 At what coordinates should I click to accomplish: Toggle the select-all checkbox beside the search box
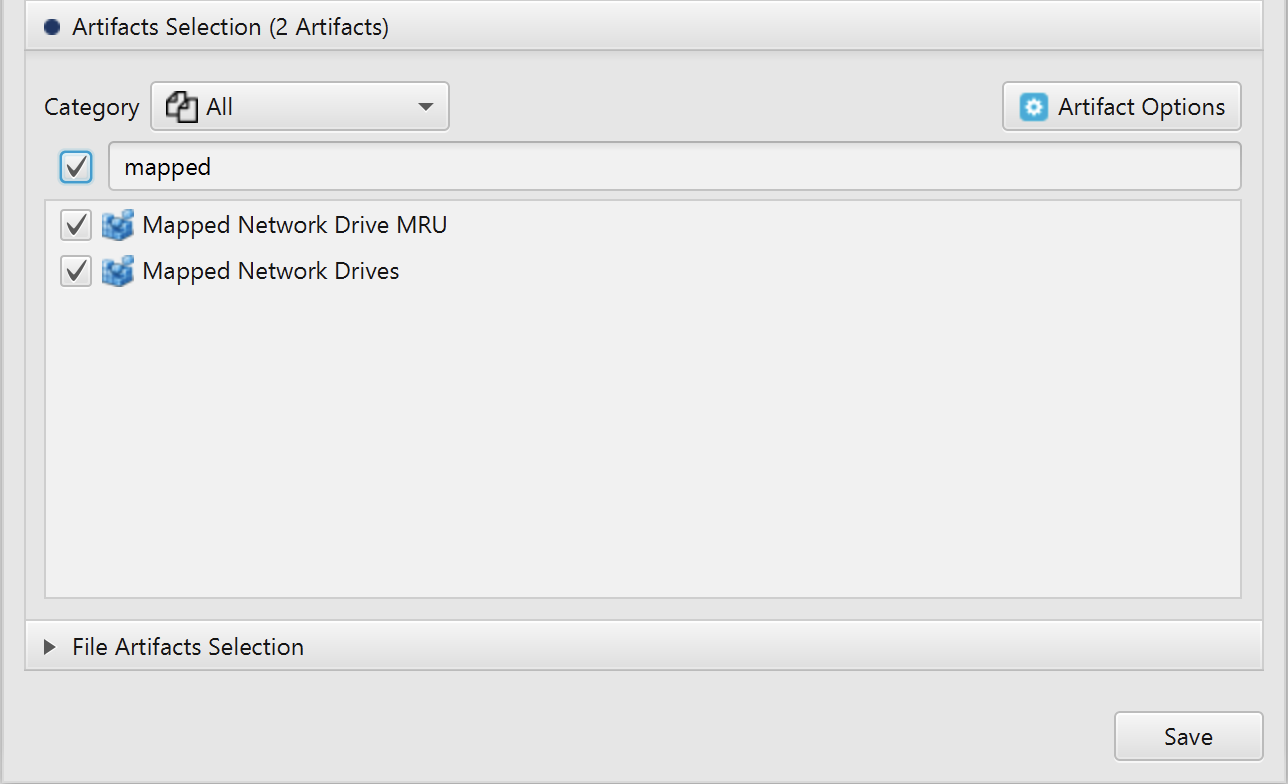point(75,166)
